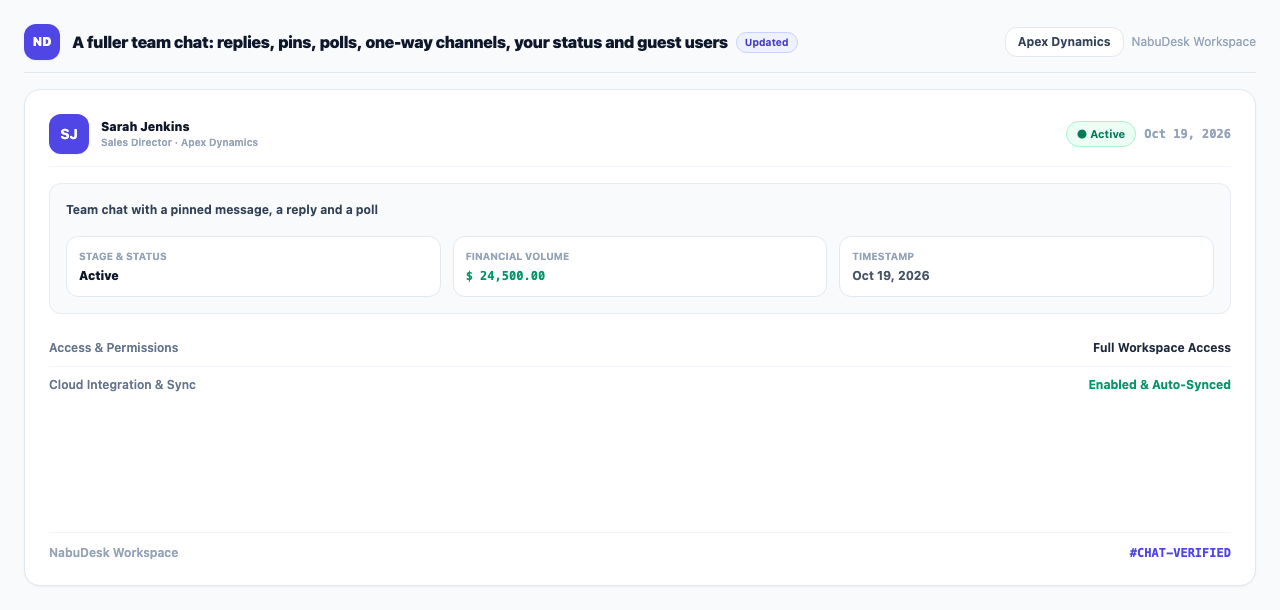Screen dimensions: 1280x610
Task: Click the Updated badge beside title
Action: pos(767,42)
